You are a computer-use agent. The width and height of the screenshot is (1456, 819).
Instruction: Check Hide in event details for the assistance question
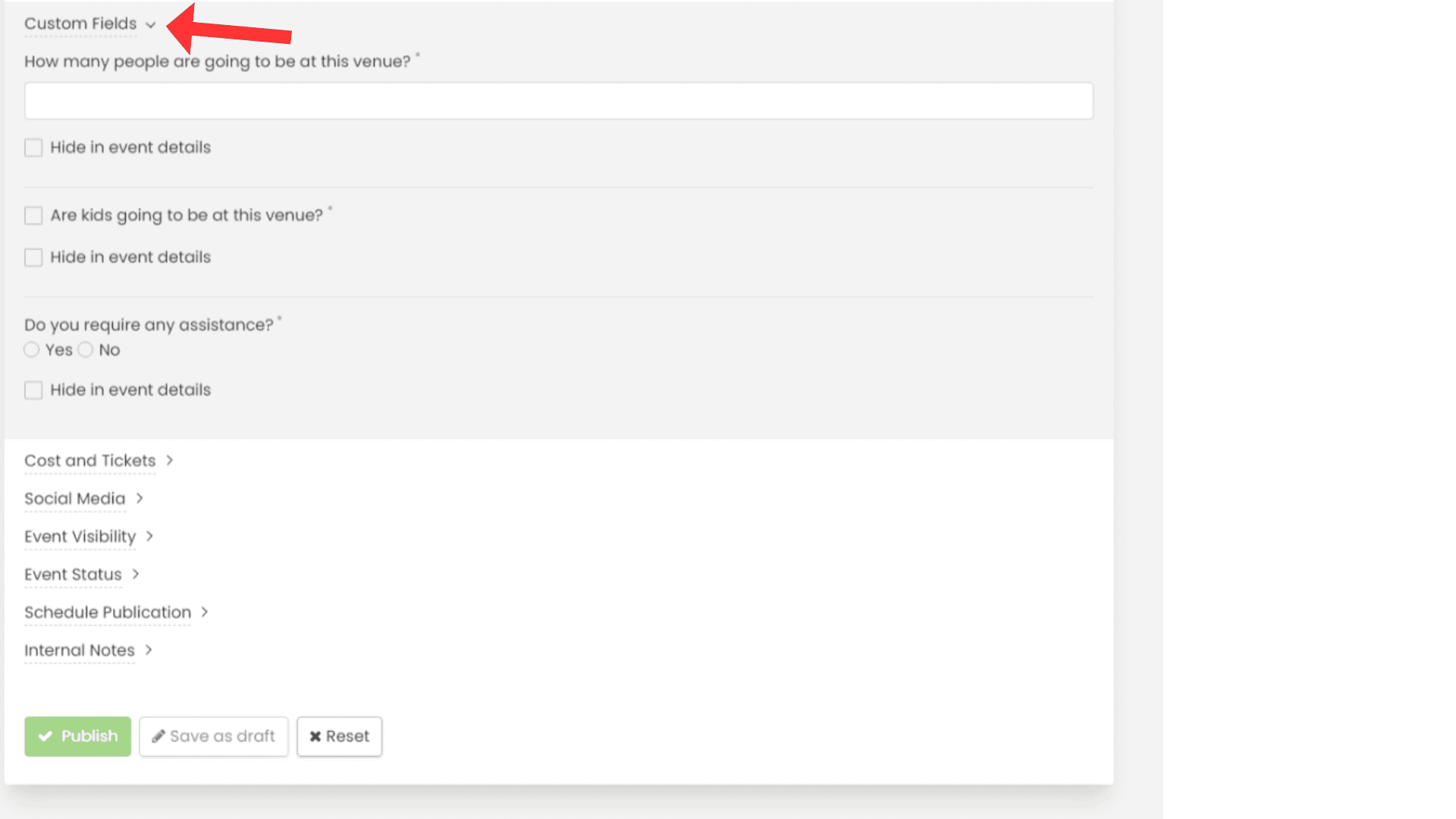(33, 390)
